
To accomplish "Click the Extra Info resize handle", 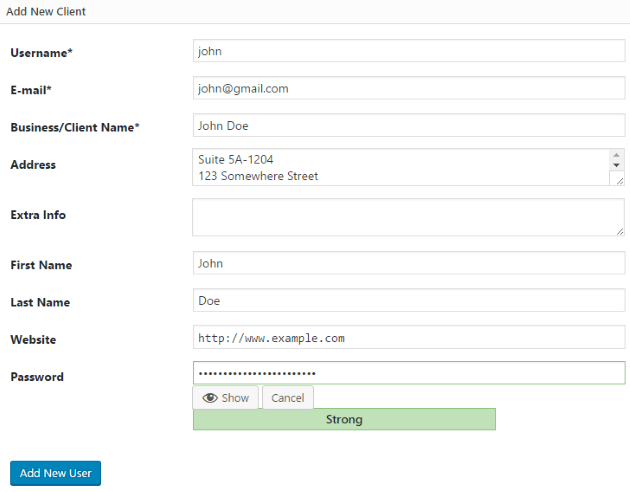I will [x=620, y=231].
